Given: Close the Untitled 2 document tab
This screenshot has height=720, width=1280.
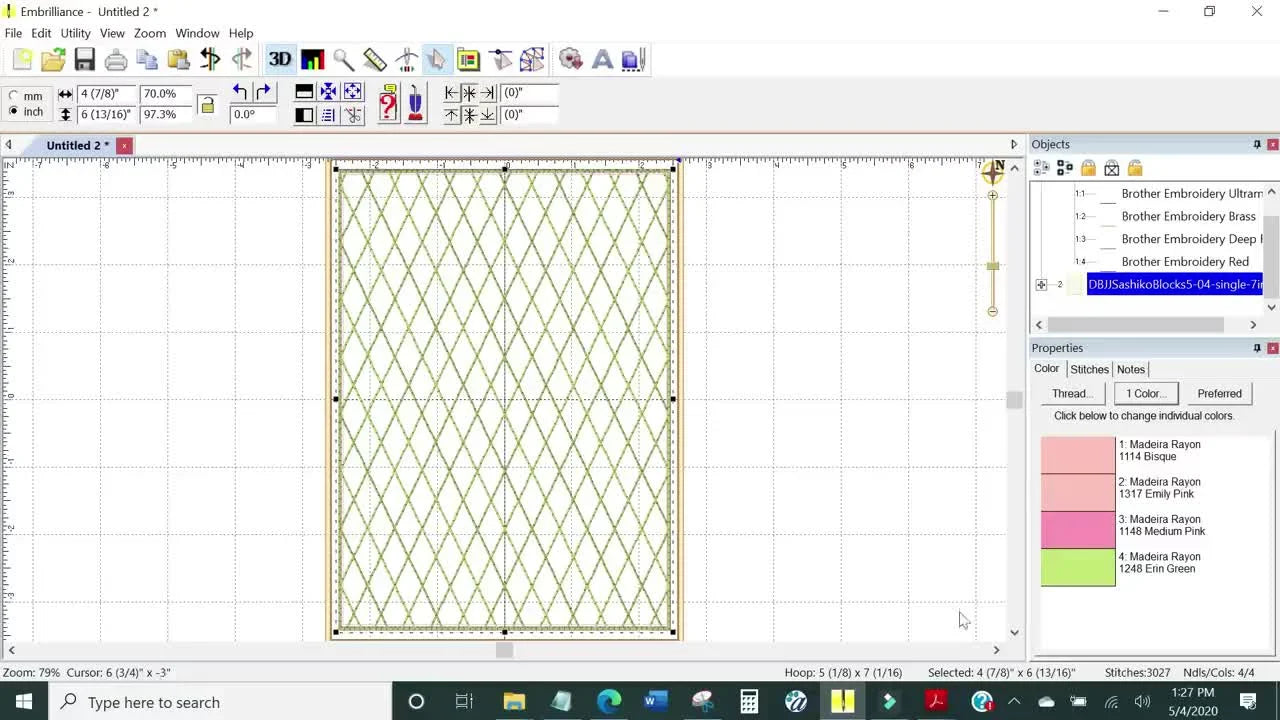Looking at the screenshot, I should (x=124, y=146).
